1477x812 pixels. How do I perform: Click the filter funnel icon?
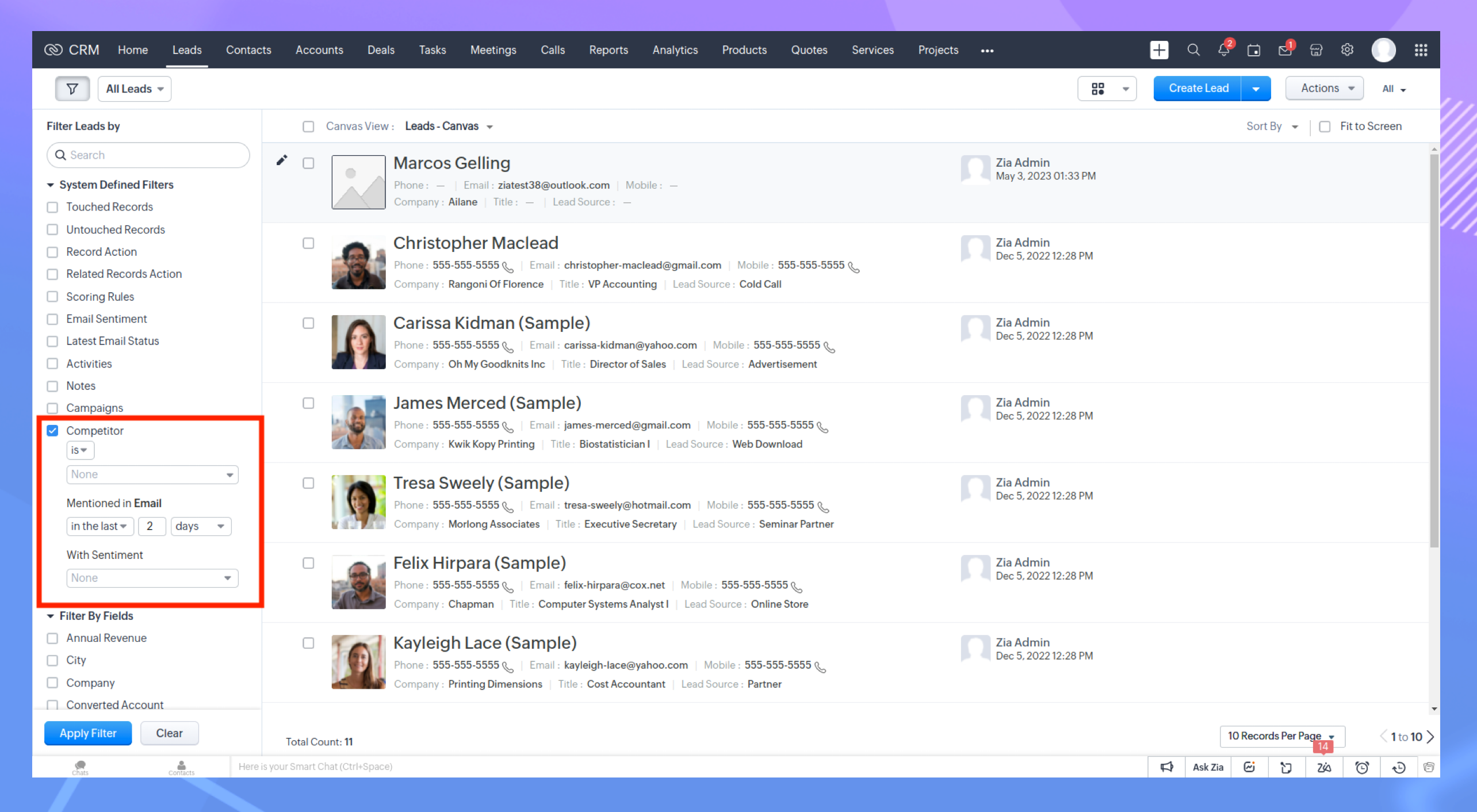coord(72,89)
